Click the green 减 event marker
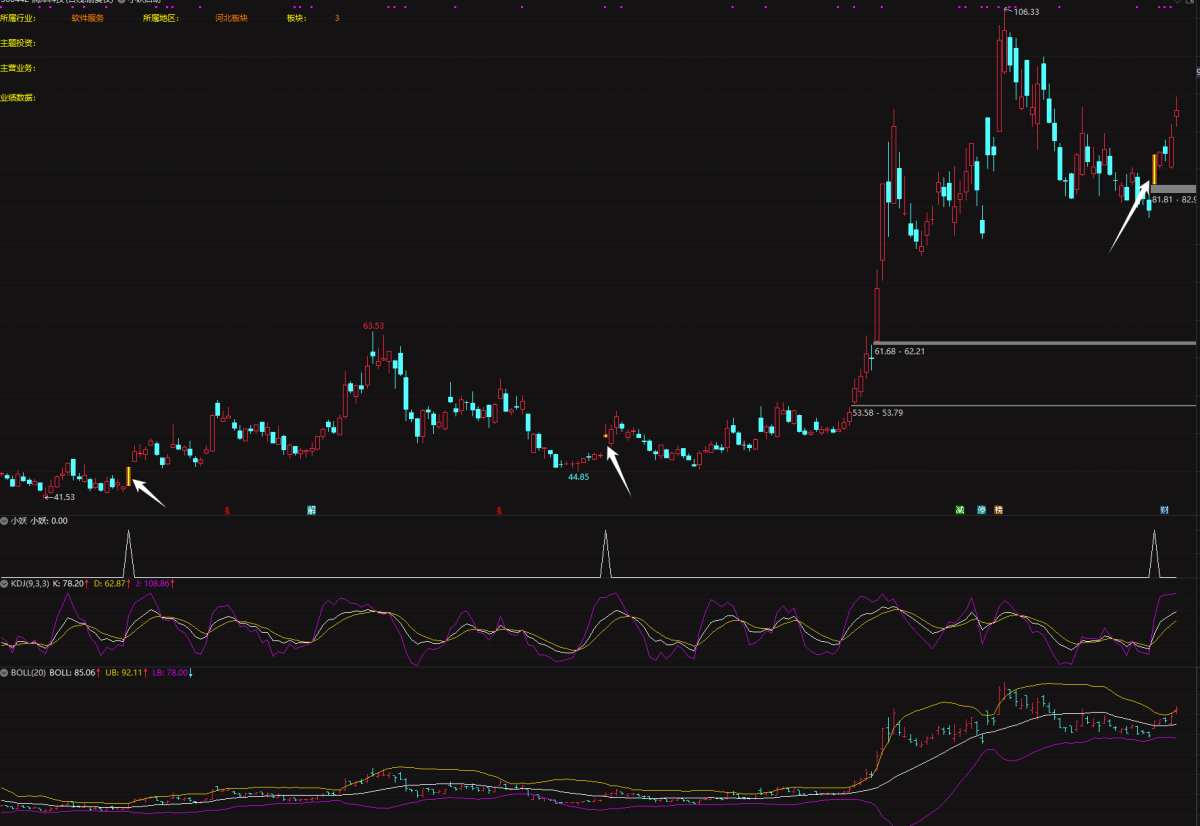 coord(960,509)
